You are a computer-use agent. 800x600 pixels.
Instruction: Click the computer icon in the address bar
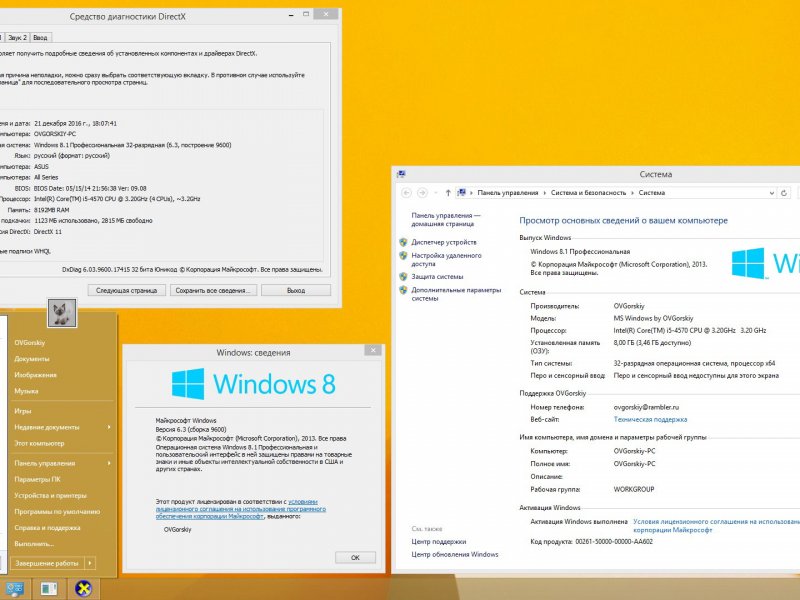coord(461,192)
